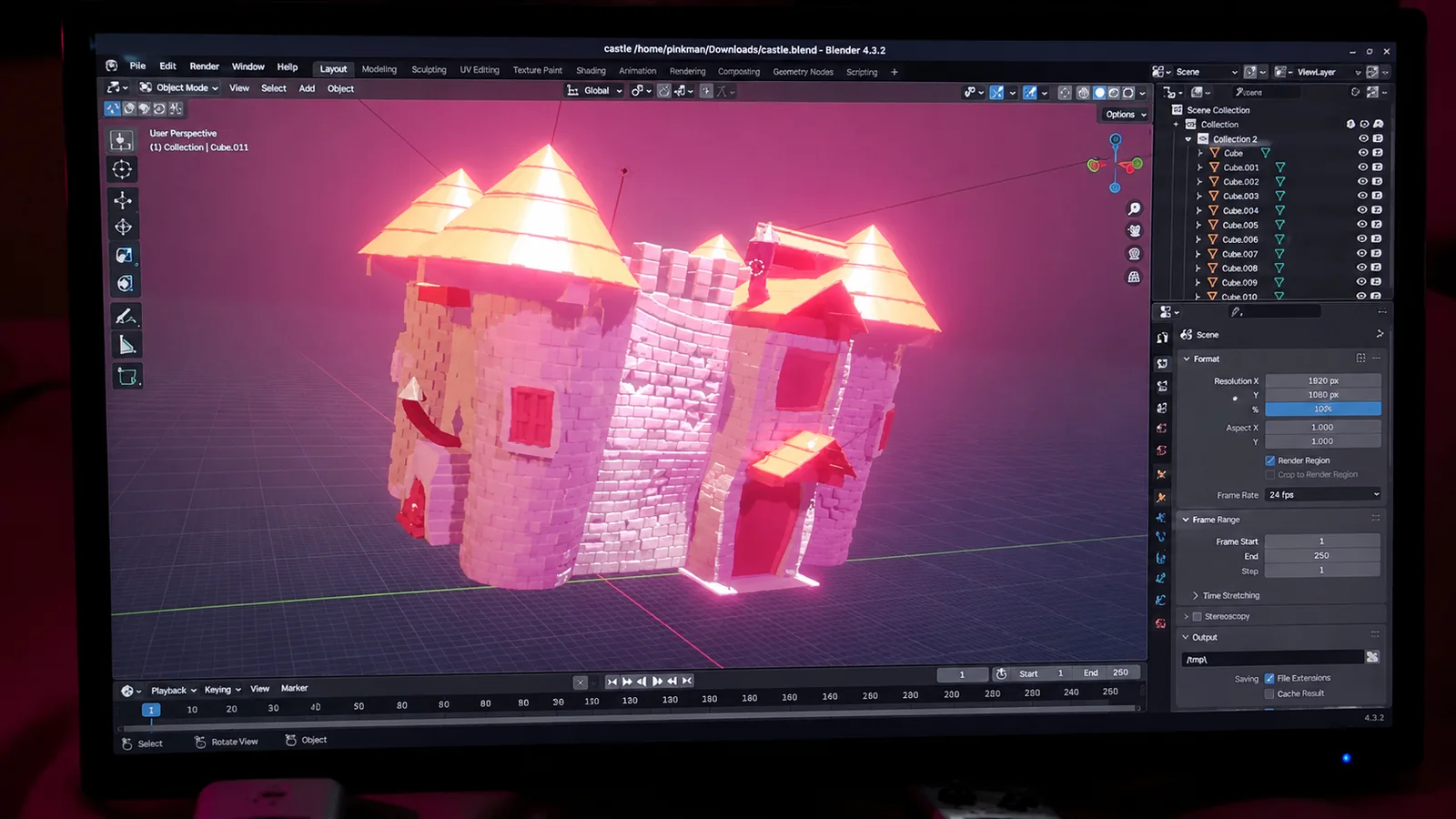Screen dimensions: 1456x819
Task: Toggle snapping magnet in header
Action: [664, 91]
